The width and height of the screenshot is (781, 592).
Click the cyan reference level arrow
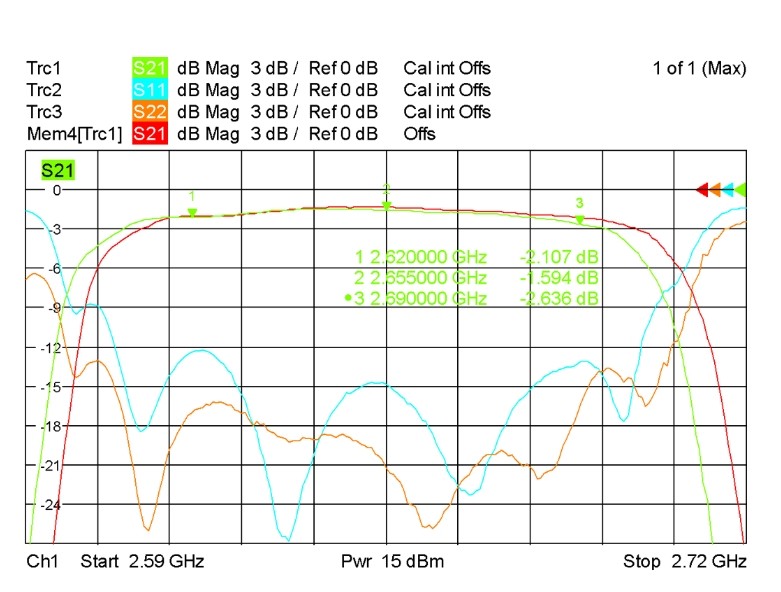pyautogui.click(x=729, y=188)
